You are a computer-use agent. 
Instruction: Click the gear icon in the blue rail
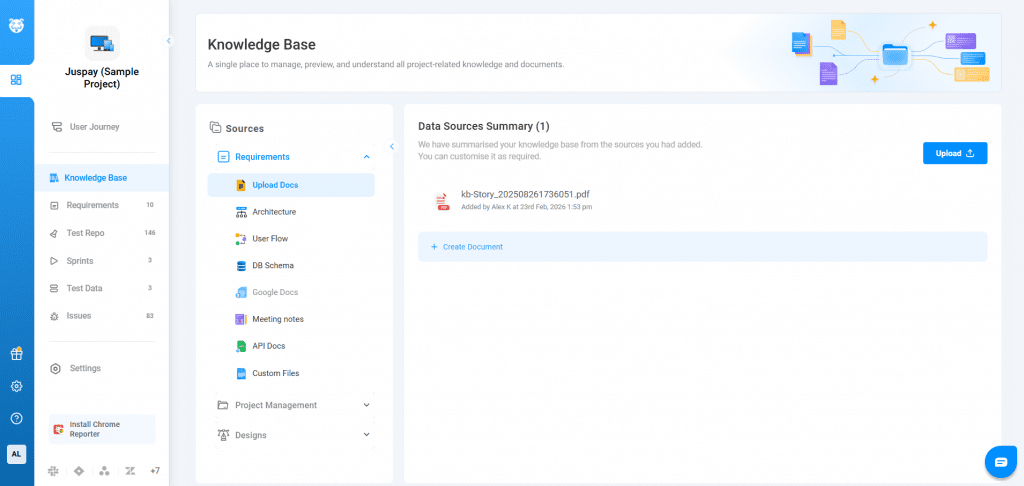16,386
